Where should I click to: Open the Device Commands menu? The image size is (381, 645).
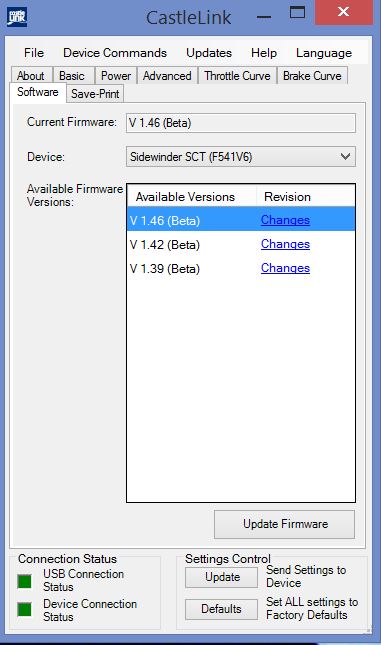[x=115, y=53]
